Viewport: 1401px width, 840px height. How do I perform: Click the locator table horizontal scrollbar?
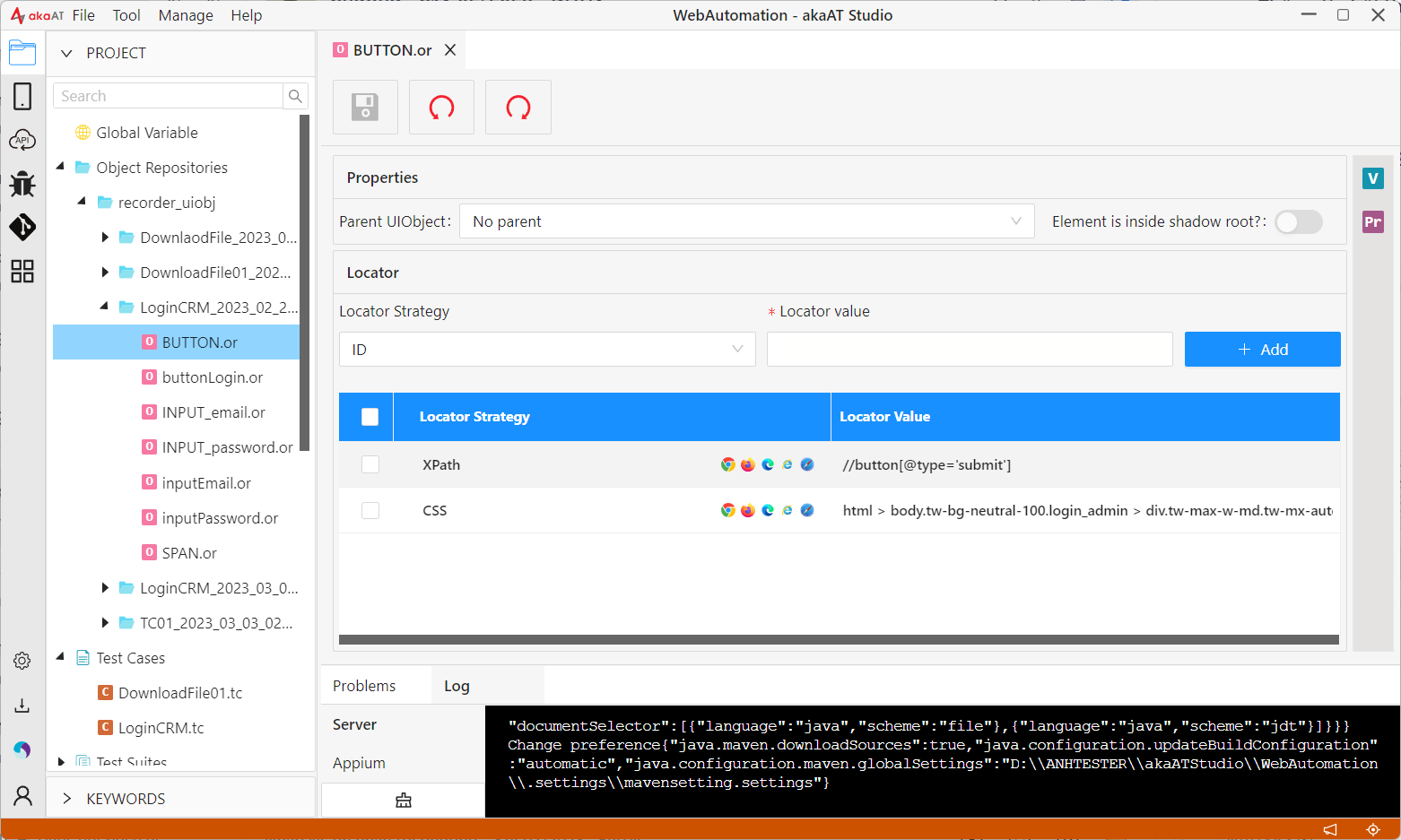click(x=839, y=640)
